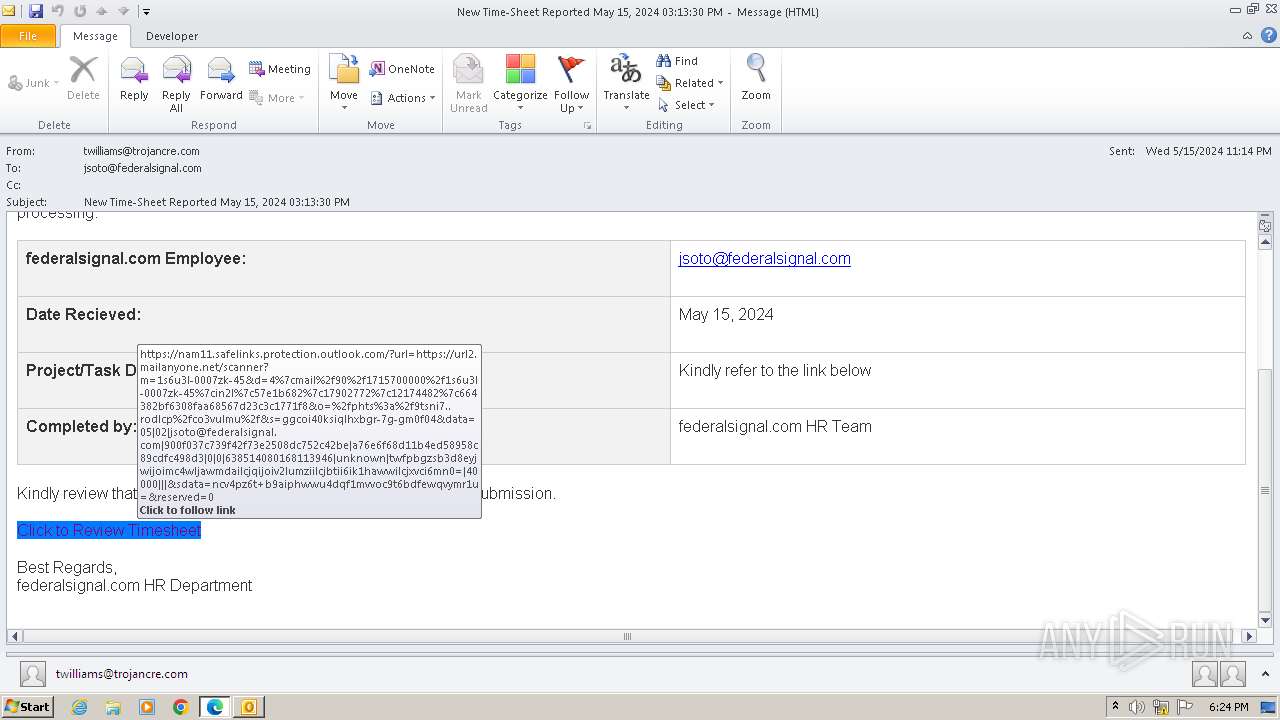Expand the Related dropdown
Screen dimensions: 1280x720
pyautogui.click(x=690, y=83)
